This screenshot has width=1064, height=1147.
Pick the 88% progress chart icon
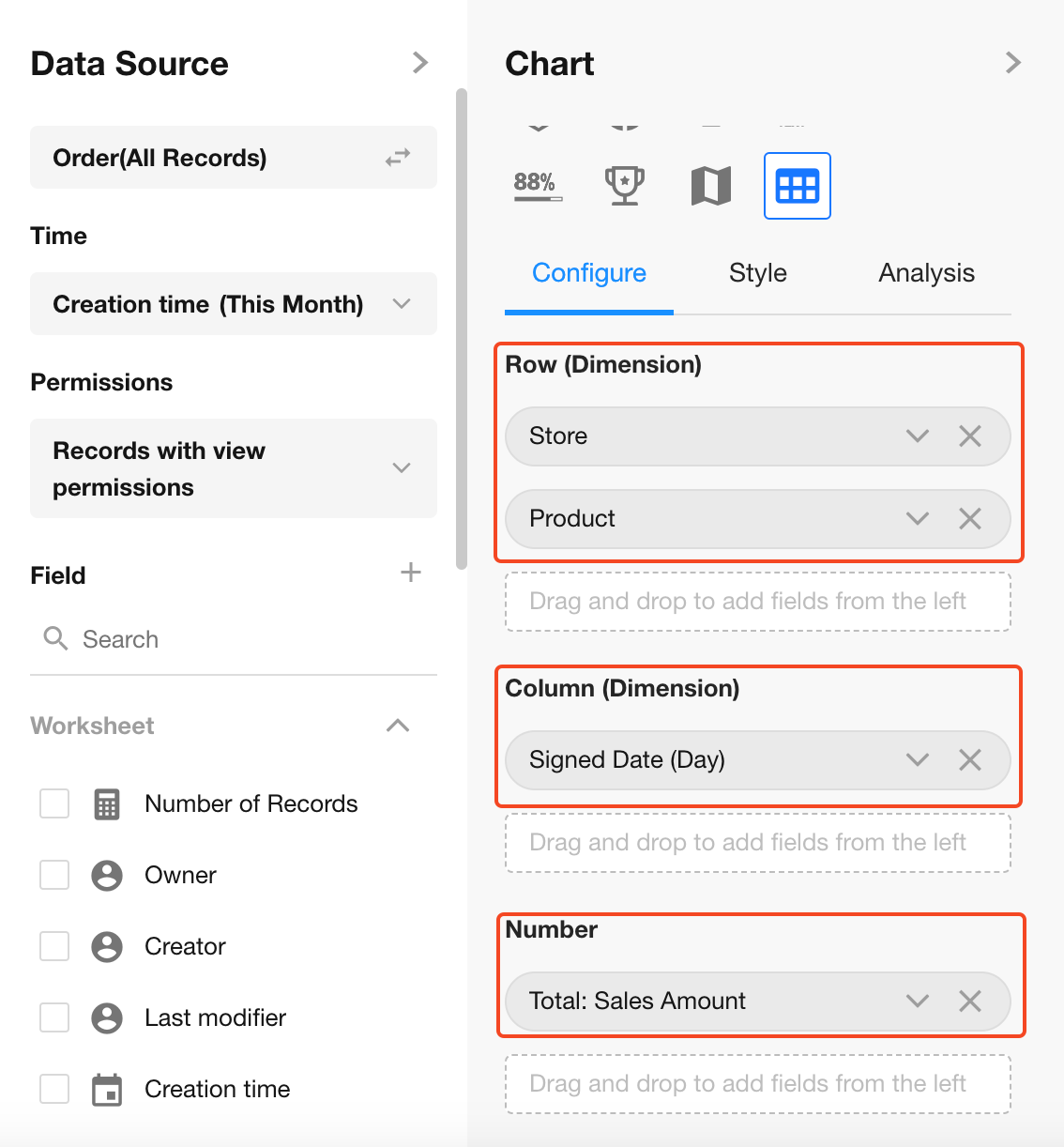tap(538, 185)
